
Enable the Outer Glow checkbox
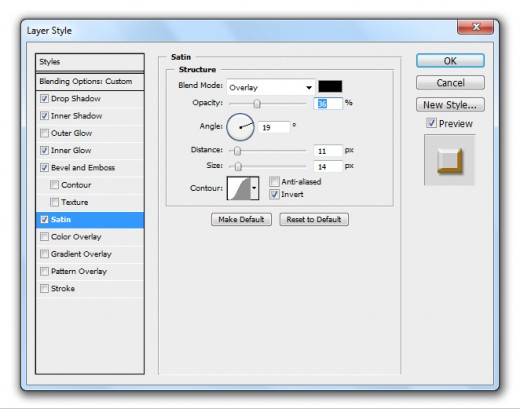[x=44, y=133]
